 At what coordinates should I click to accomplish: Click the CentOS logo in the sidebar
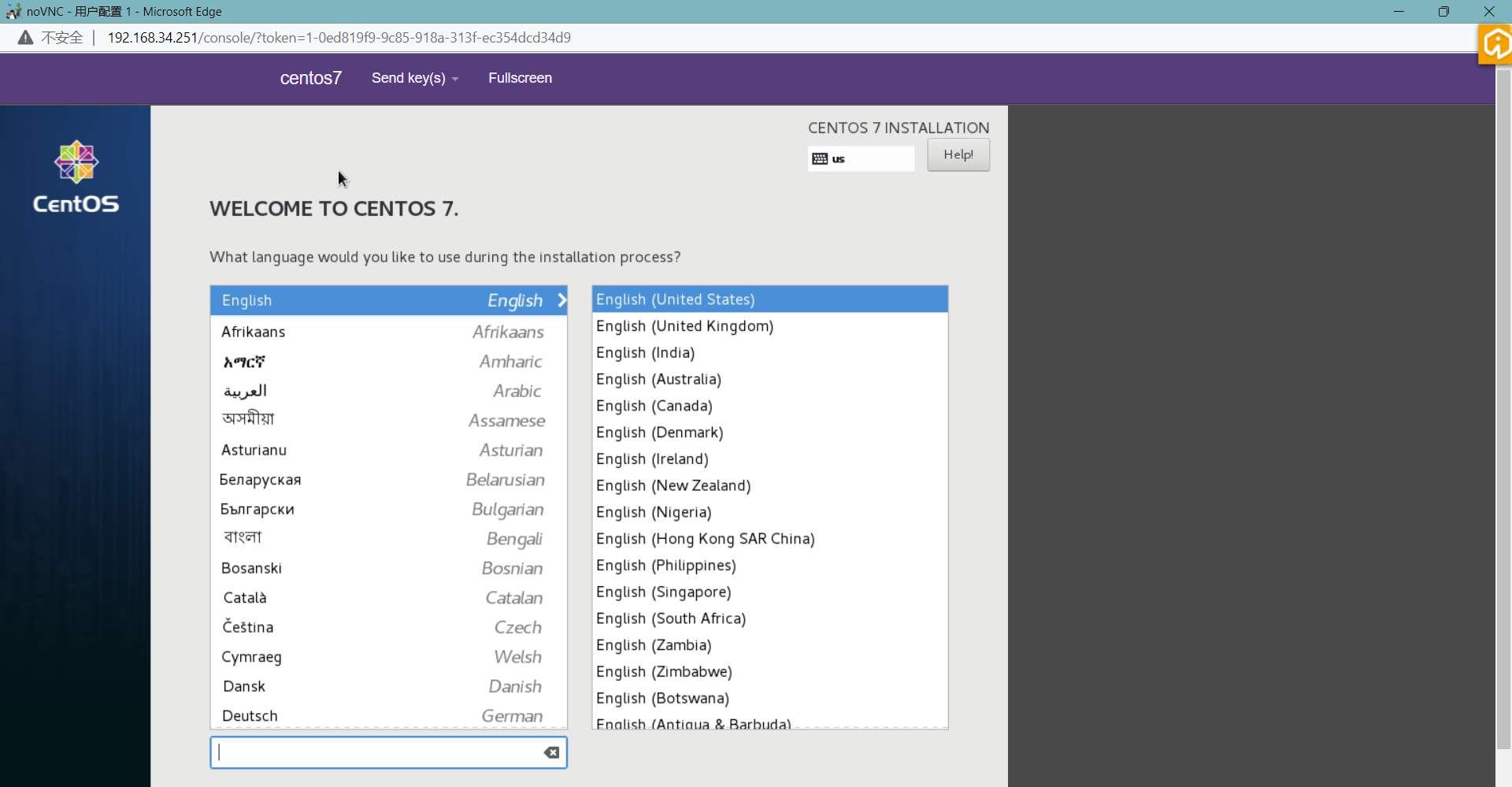(76, 177)
